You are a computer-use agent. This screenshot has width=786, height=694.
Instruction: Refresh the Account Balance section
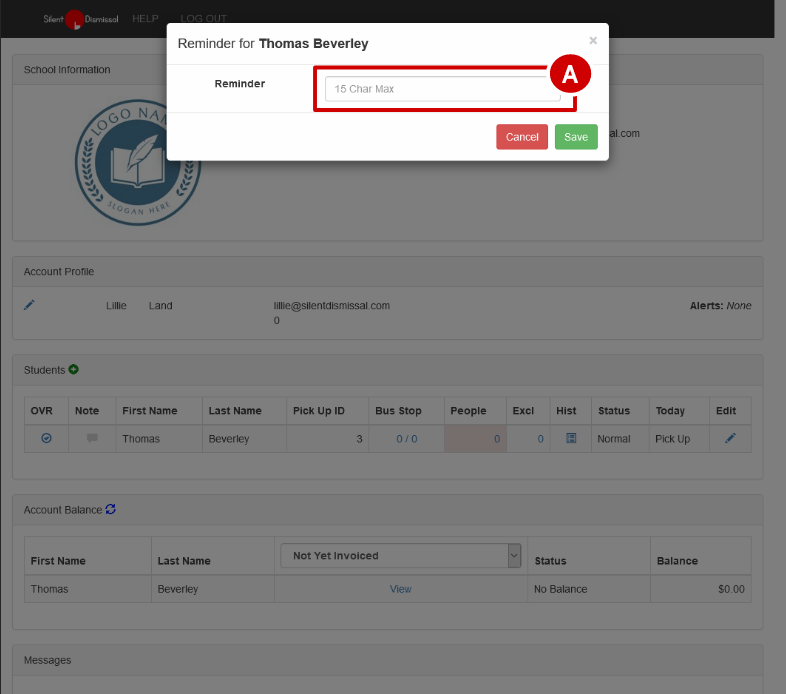(111, 509)
